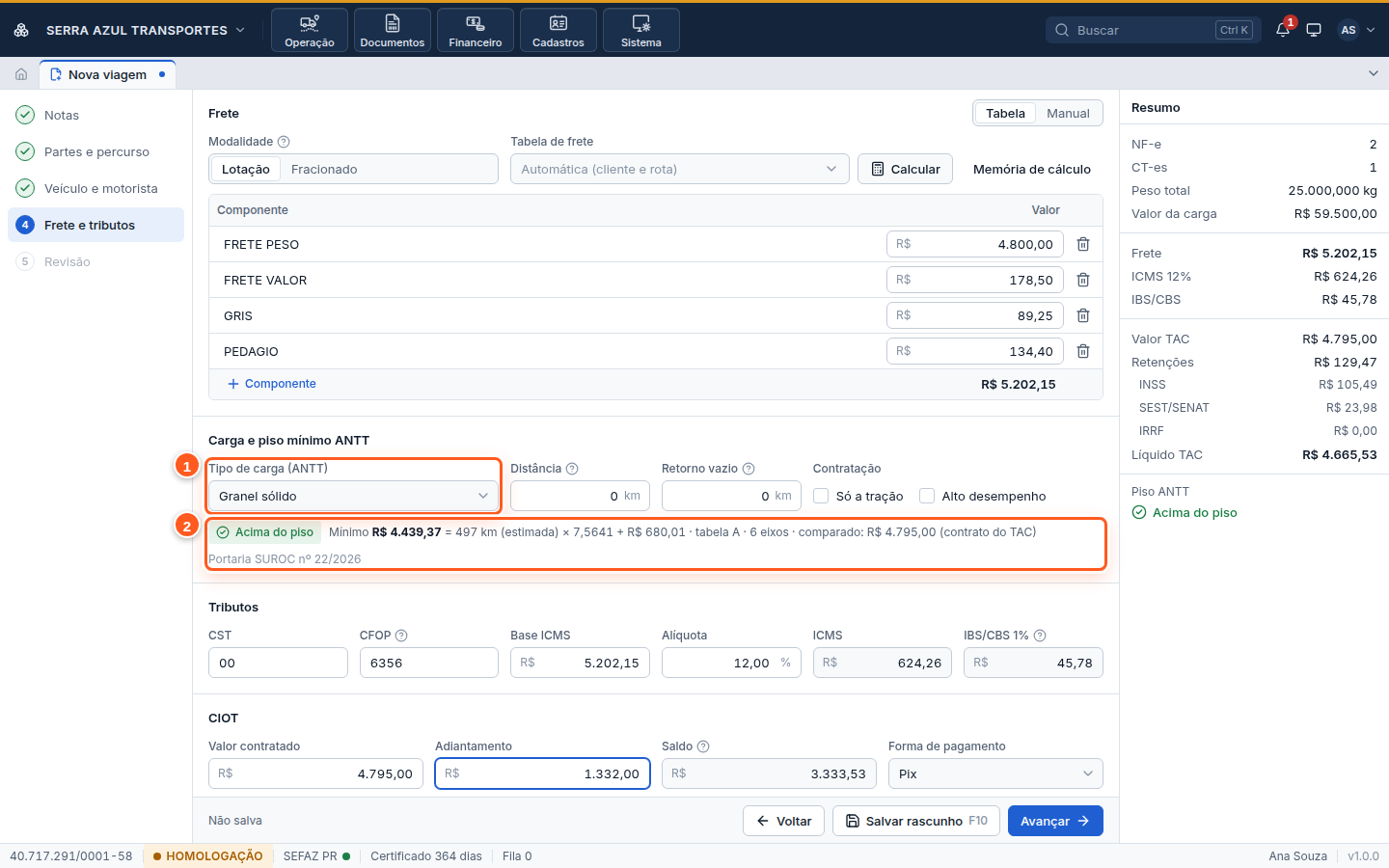Delete the FRETE PESO component row
1389x868 pixels.
click(1083, 244)
